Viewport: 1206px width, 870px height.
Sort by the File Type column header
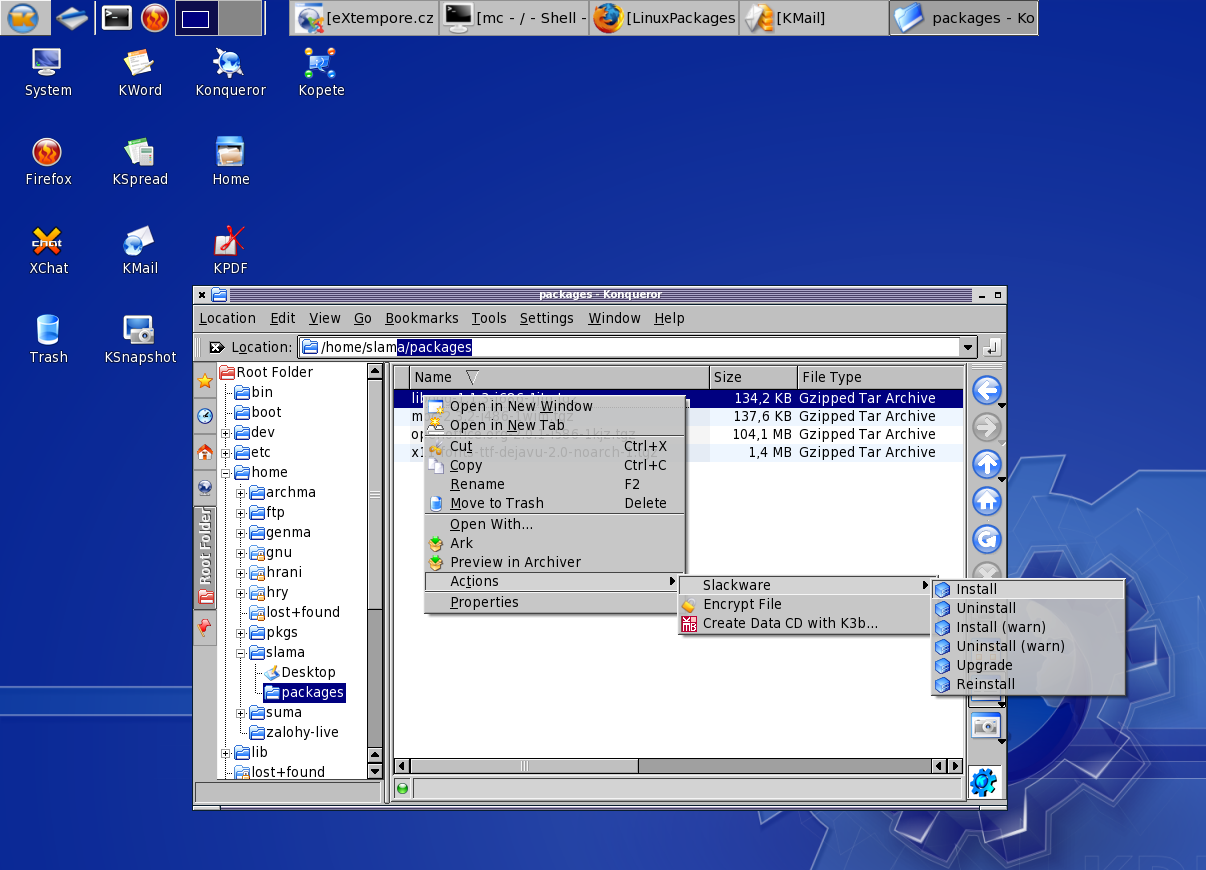880,377
